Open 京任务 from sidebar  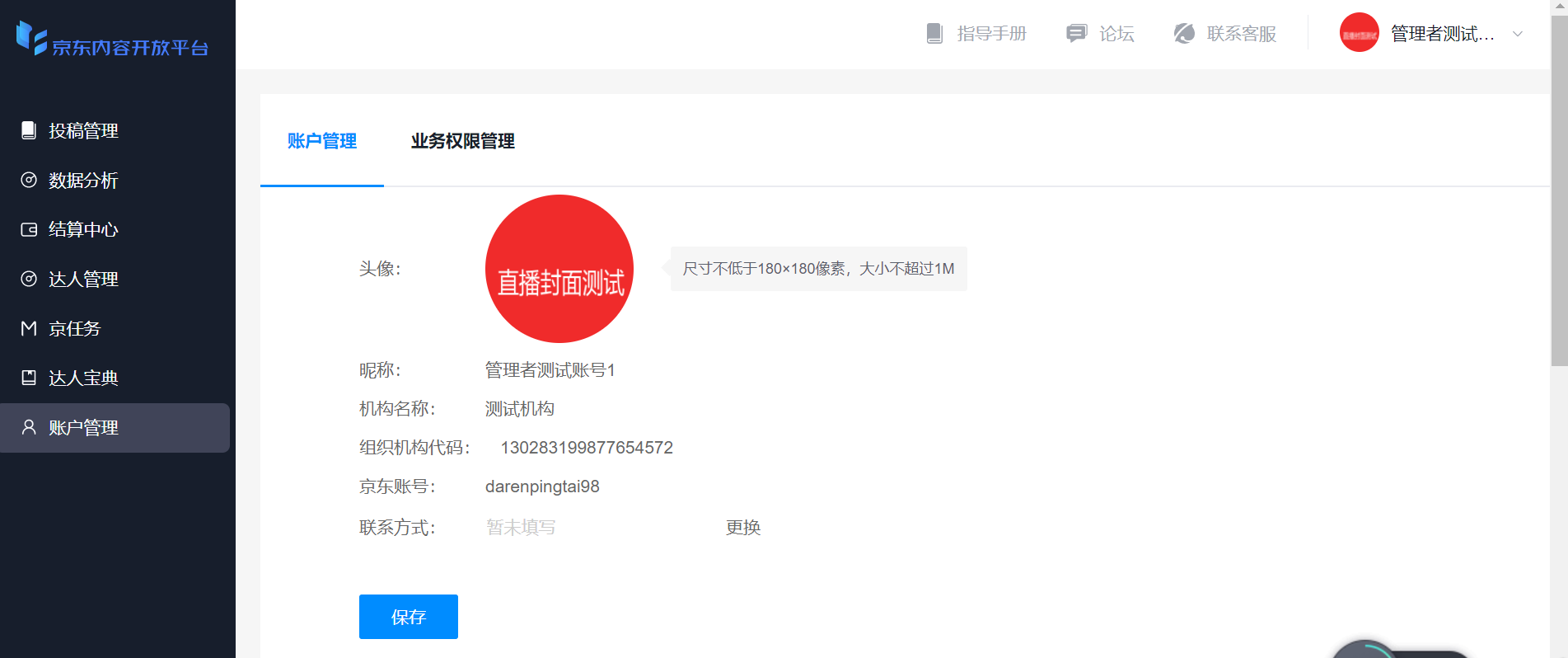click(x=115, y=328)
